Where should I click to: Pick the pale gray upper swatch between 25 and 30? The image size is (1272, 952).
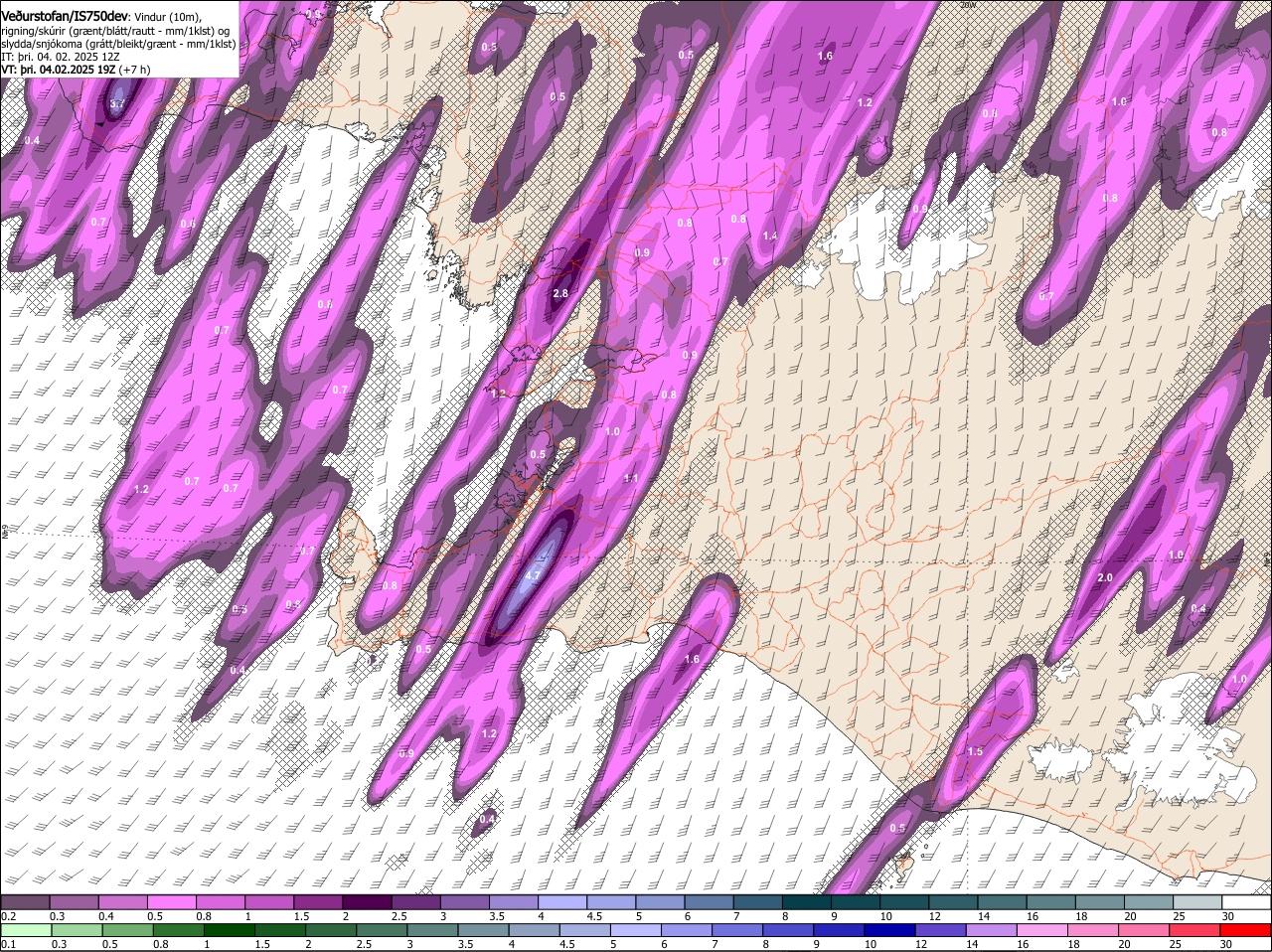[1196, 901]
